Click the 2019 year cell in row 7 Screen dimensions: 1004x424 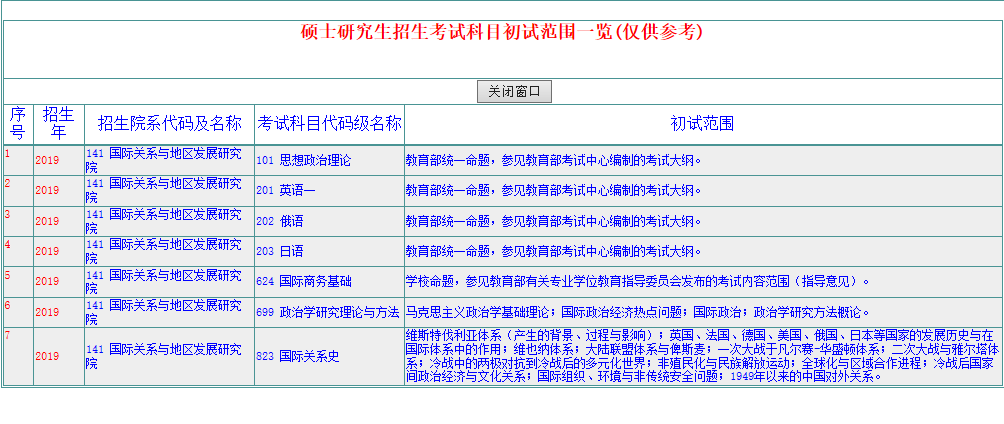click(x=47, y=356)
